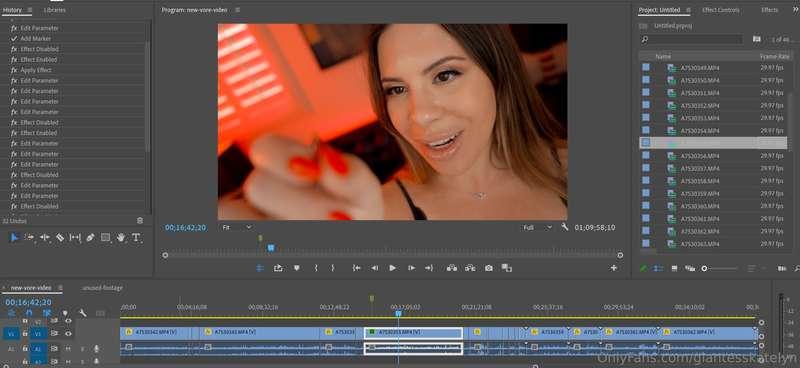Delete history state with trash icon

(140, 220)
